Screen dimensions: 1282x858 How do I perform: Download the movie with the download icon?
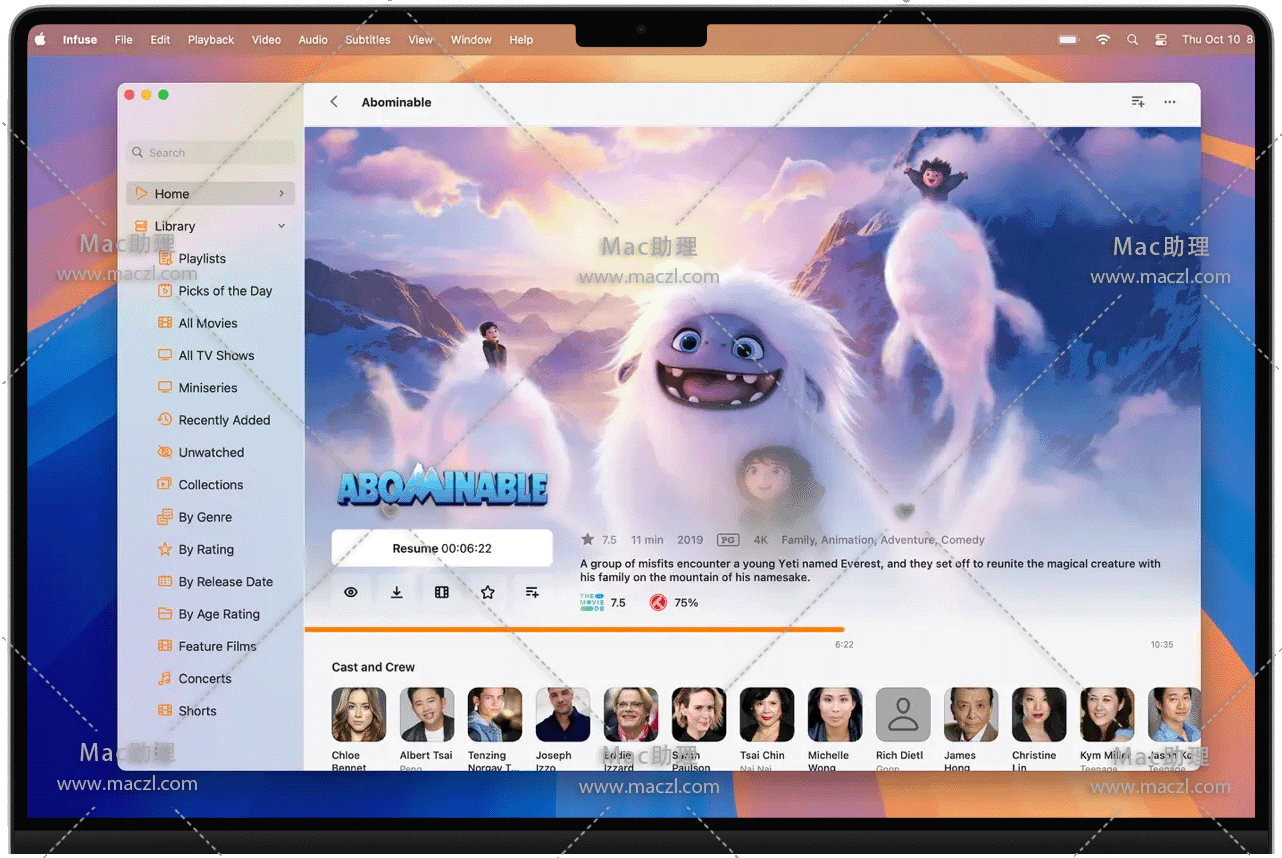(x=397, y=592)
